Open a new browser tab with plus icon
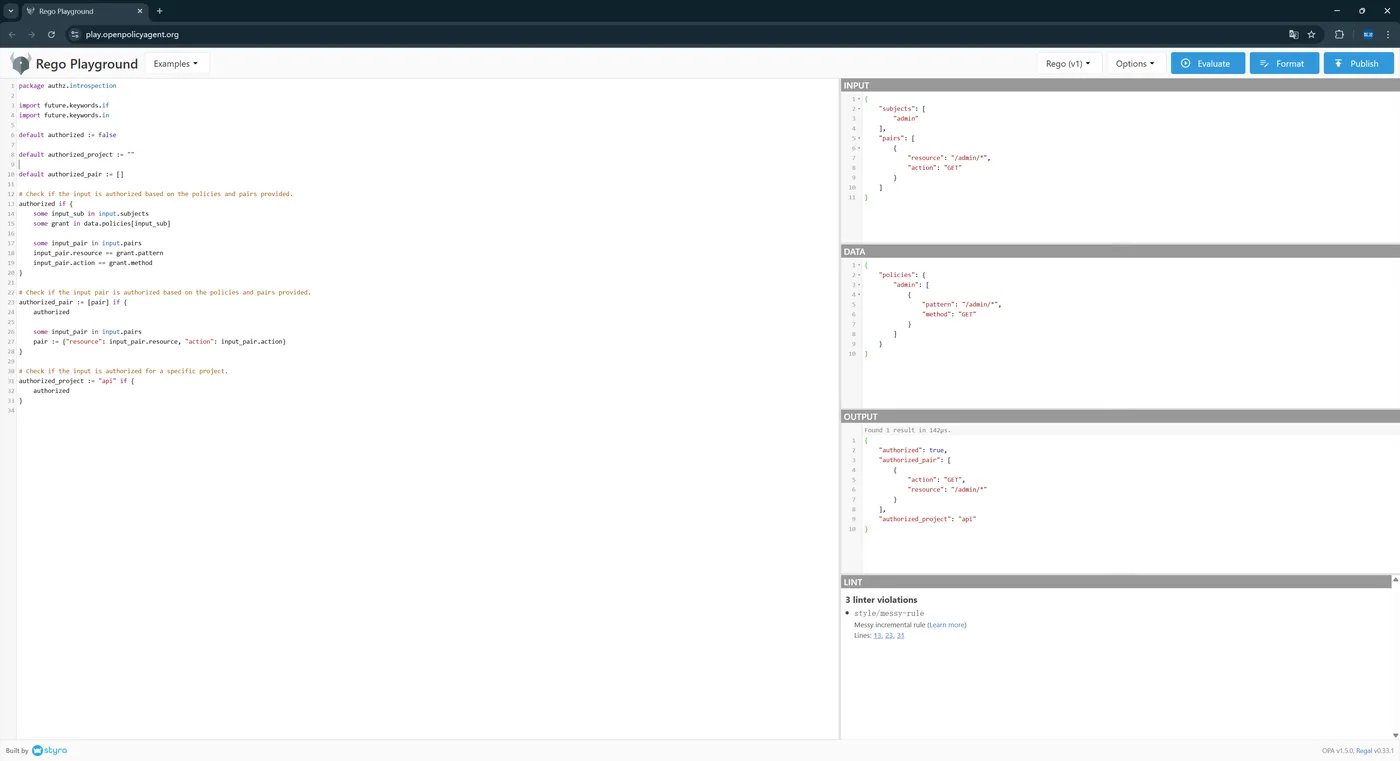 click(159, 11)
